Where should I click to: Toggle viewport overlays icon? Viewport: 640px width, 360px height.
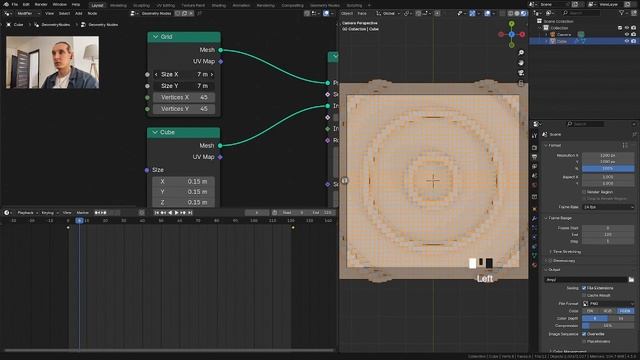[488, 13]
